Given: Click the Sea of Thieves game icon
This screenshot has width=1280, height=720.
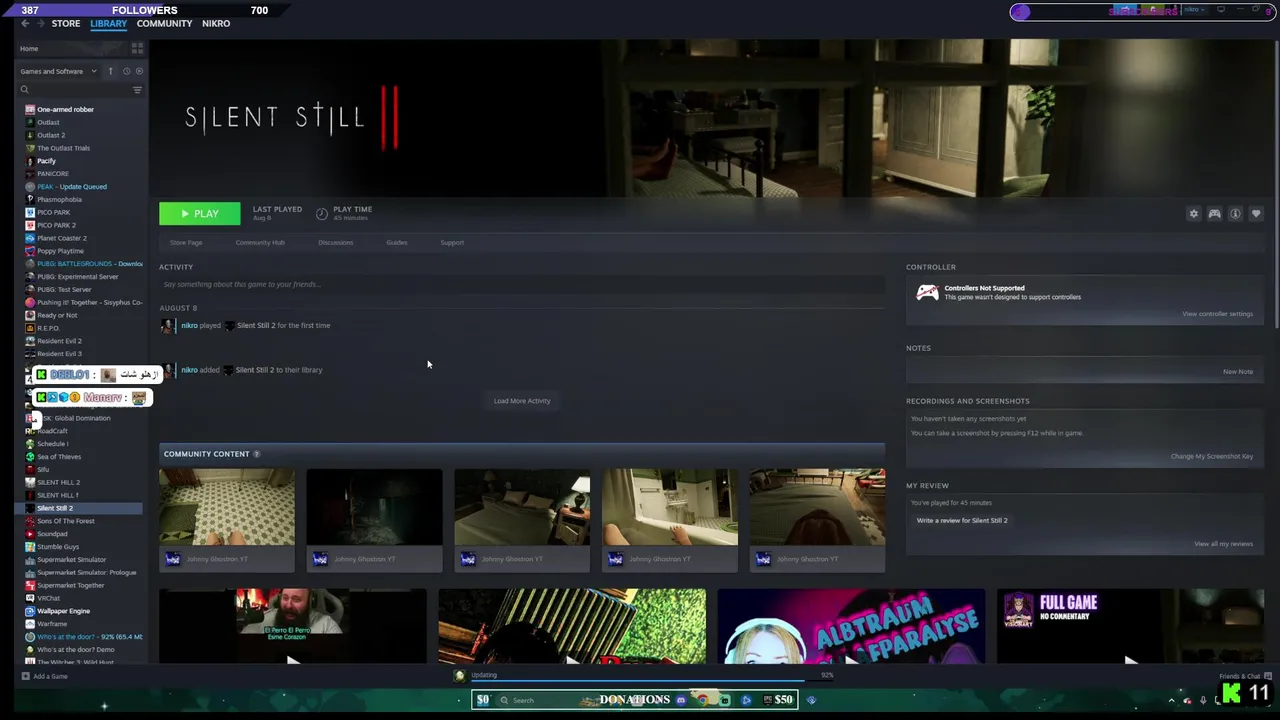Looking at the screenshot, I should [30, 456].
